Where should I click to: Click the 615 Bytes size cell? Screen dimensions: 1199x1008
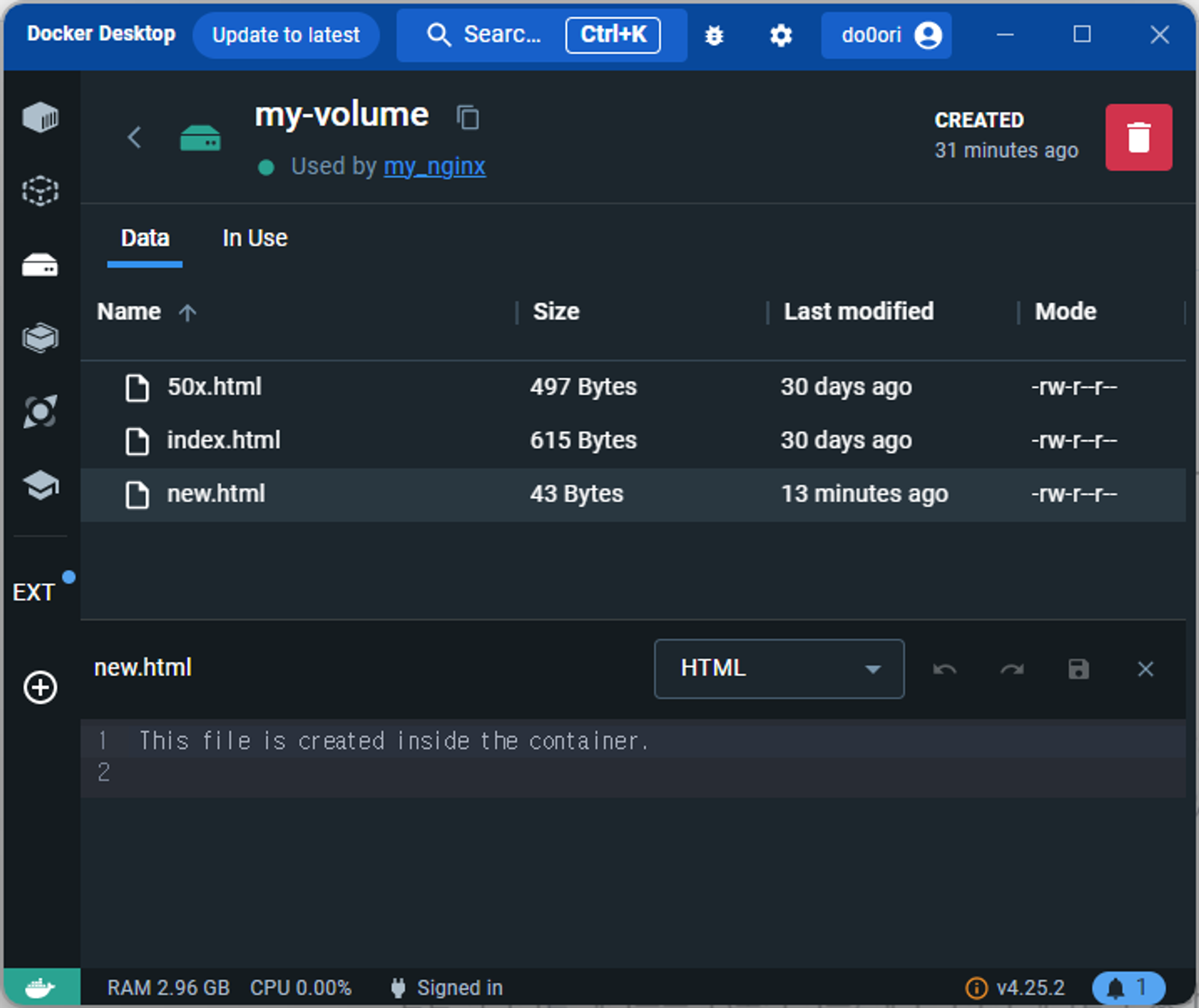point(583,440)
